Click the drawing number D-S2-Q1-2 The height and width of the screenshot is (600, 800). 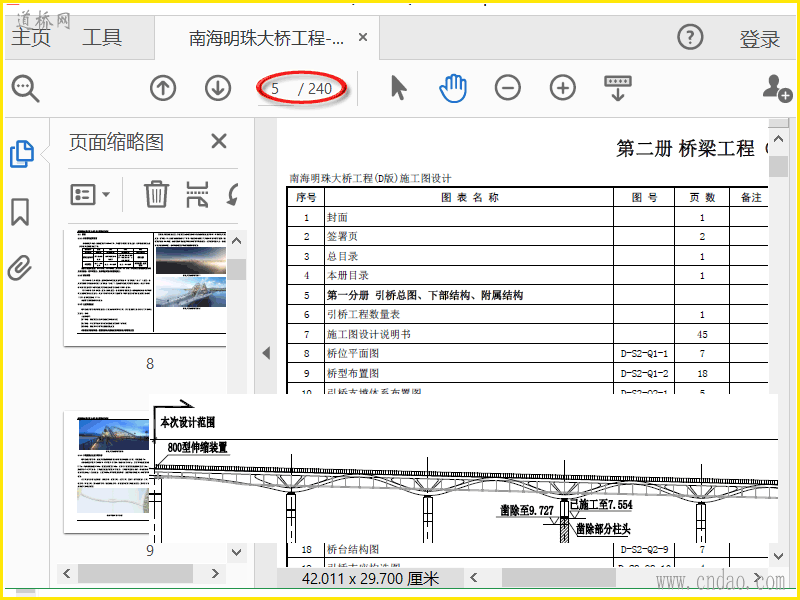click(x=644, y=373)
